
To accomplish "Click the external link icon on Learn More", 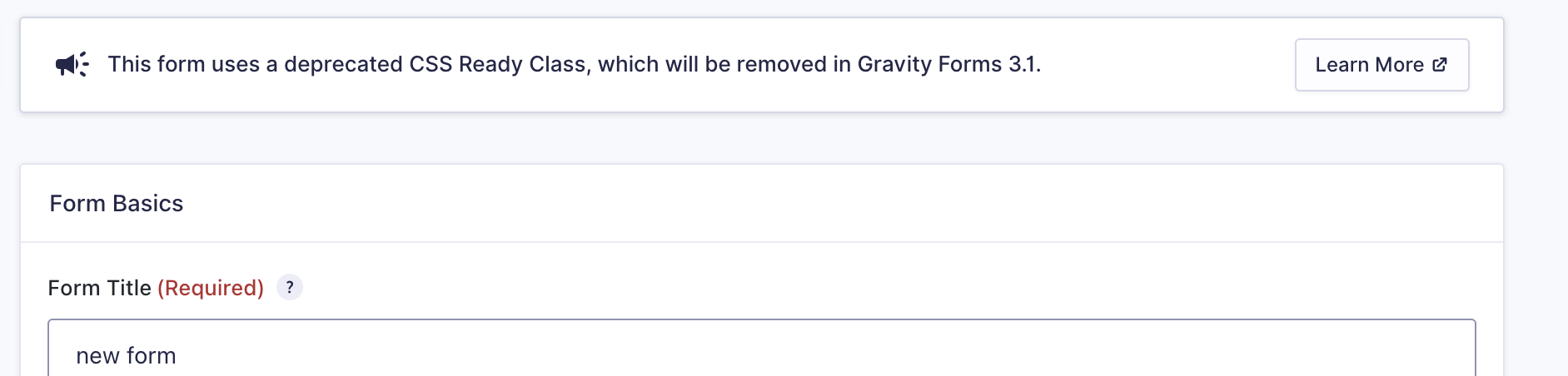I will pyautogui.click(x=1440, y=65).
